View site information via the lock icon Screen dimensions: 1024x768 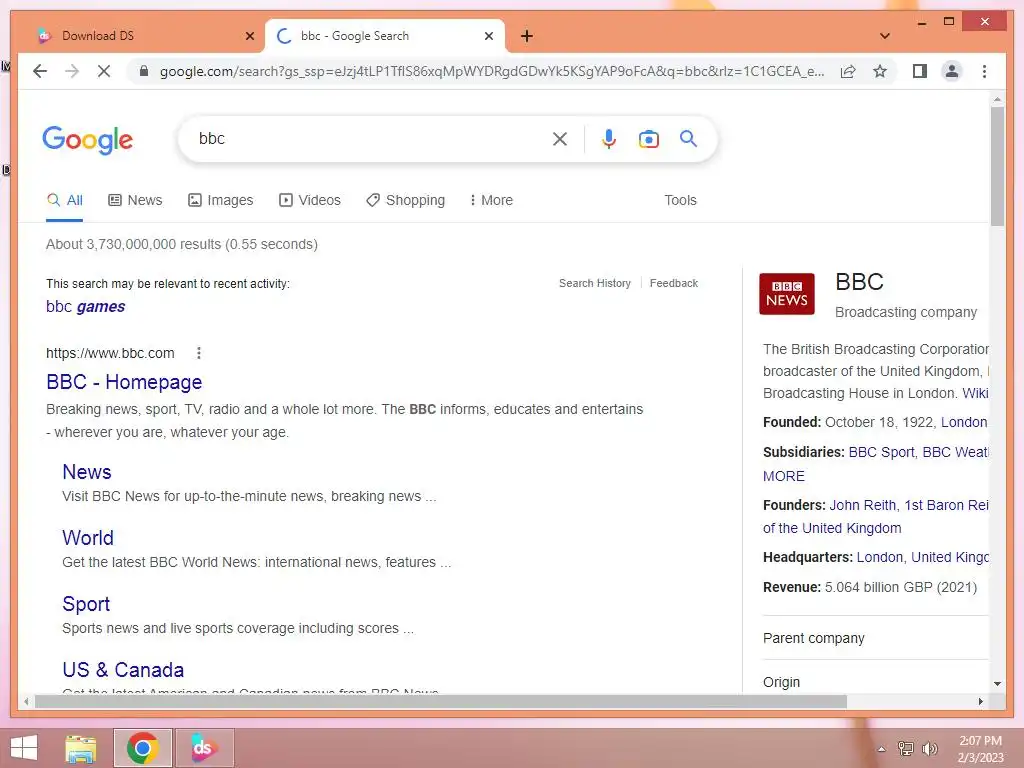pyautogui.click(x=144, y=71)
